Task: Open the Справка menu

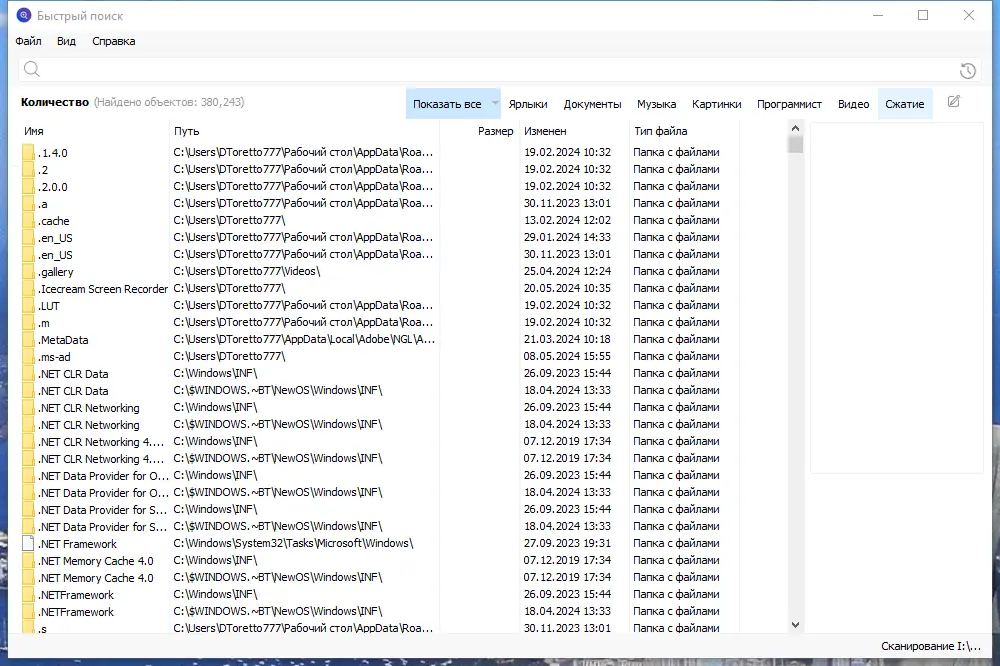Action: click(114, 41)
